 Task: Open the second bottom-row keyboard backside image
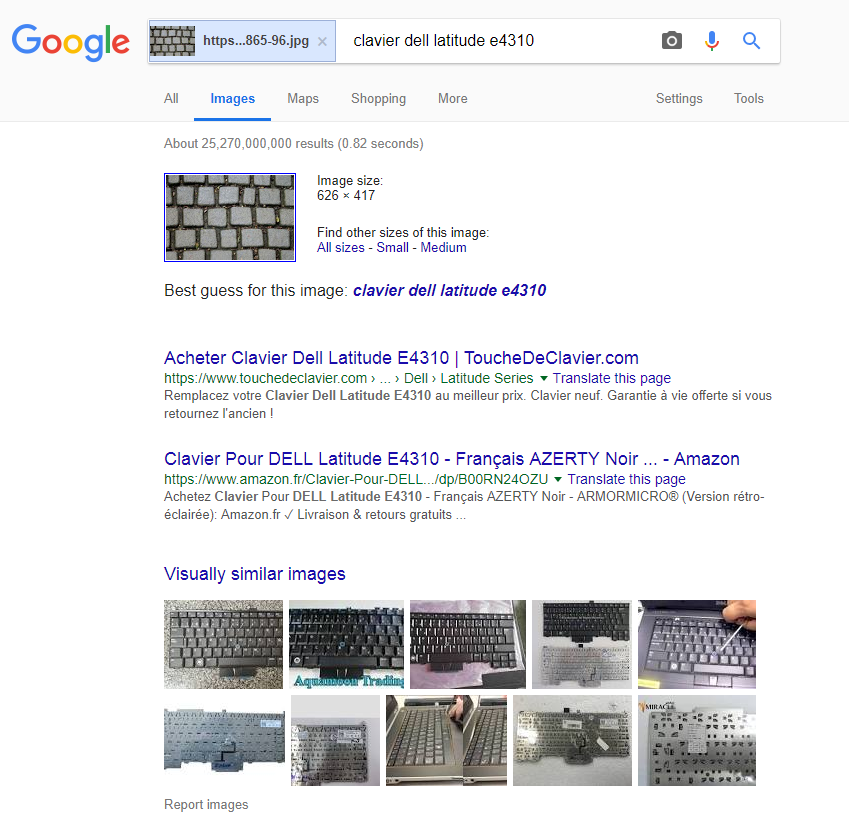335,741
